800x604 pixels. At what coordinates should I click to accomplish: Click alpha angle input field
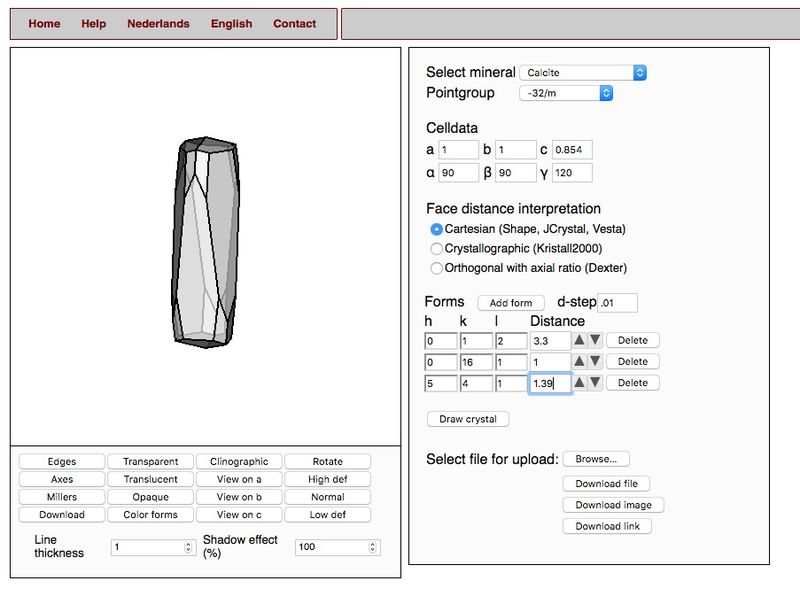coord(459,172)
